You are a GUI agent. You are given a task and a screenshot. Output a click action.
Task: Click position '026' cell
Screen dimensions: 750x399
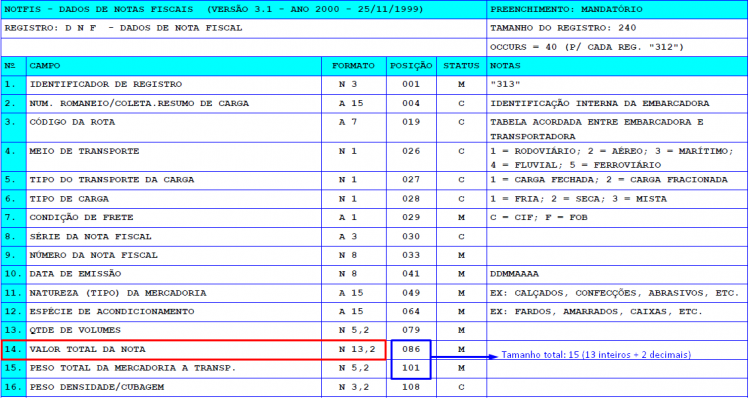(x=411, y=156)
